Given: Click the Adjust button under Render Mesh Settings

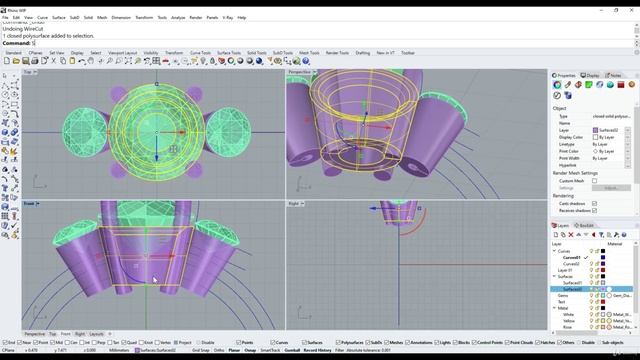Looking at the screenshot, I should [x=611, y=188].
